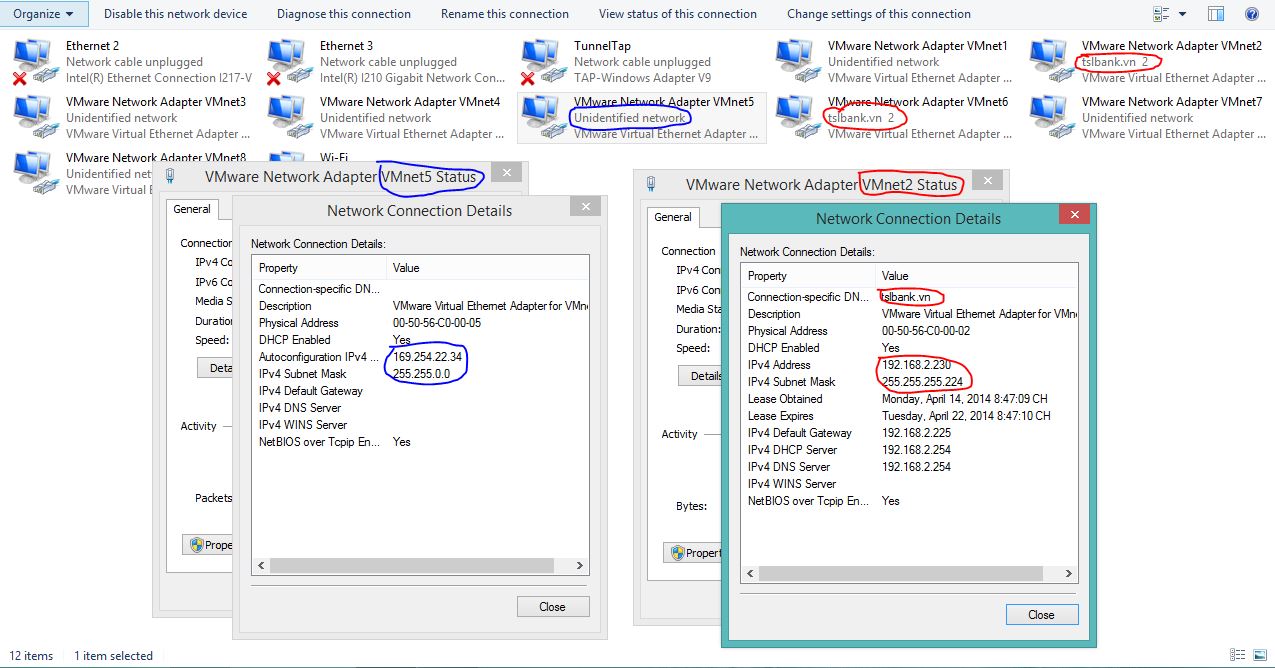Select the Ethernet 3 adapter icon

tap(287, 62)
